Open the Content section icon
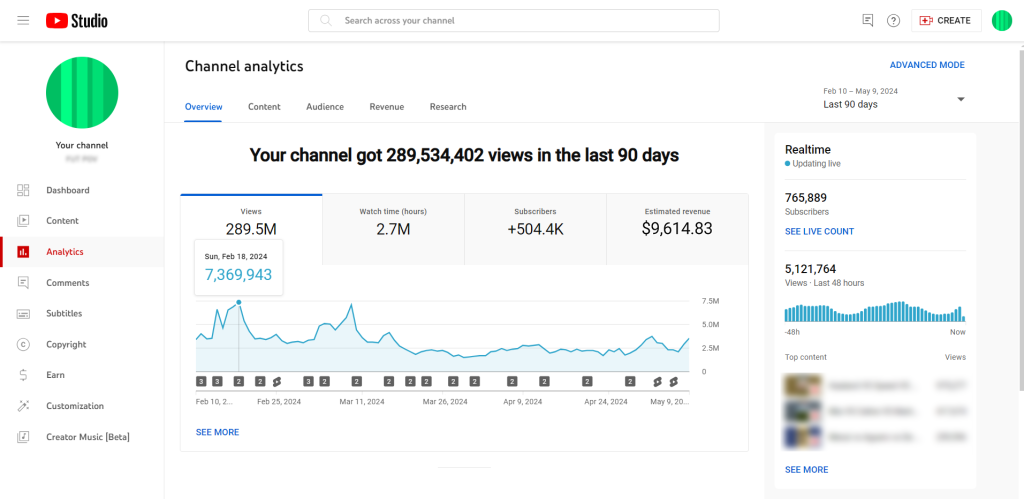Screen dimensions: 1024x499 coord(24,221)
